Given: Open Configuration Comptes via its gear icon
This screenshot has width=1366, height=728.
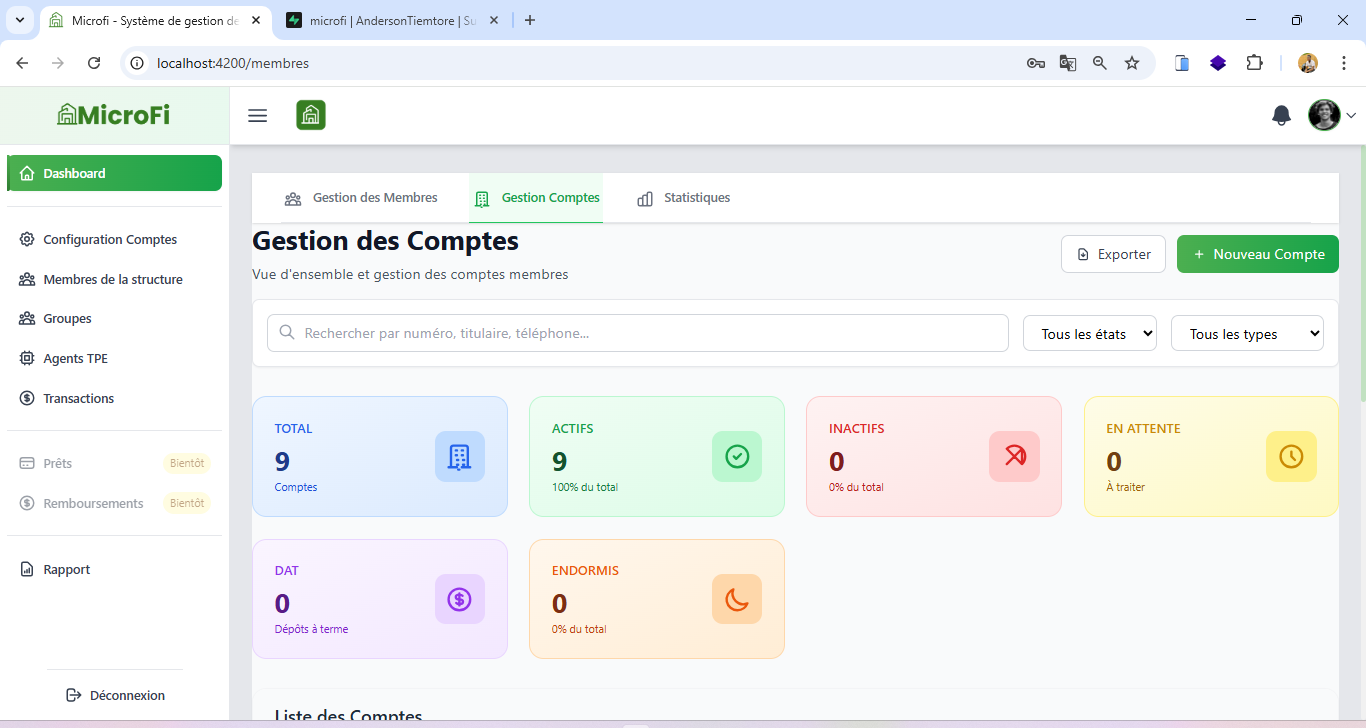Looking at the screenshot, I should [x=27, y=239].
